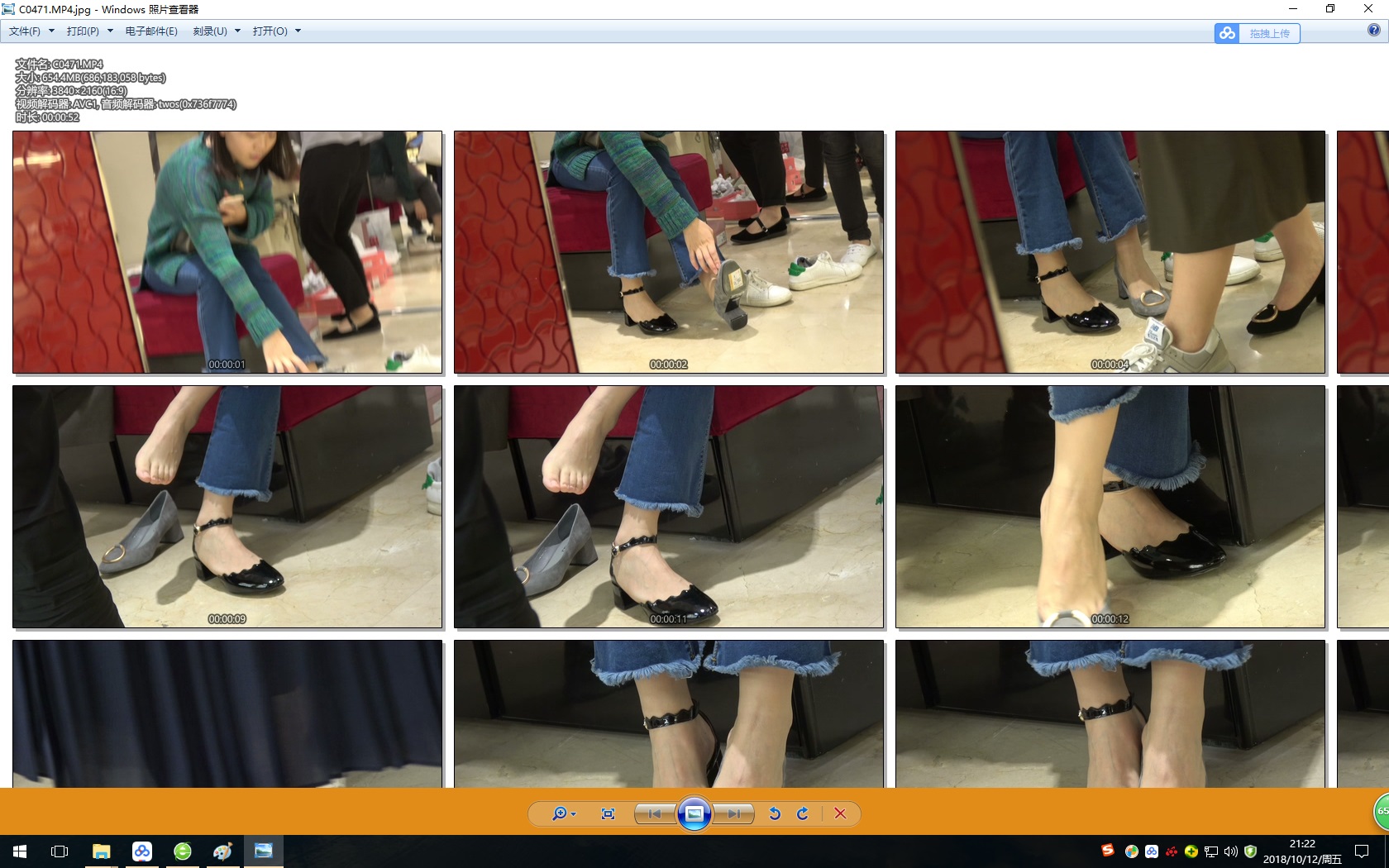Open the help question mark icon
The height and width of the screenshot is (868, 1389).
[x=1373, y=31]
